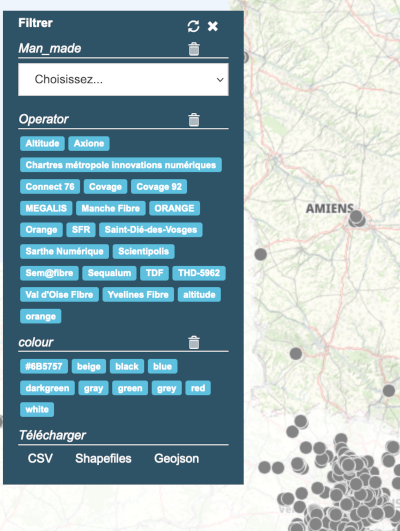This screenshot has width=400, height=531.
Task: Clear the colour filter with trash icon
Action: 194,342
